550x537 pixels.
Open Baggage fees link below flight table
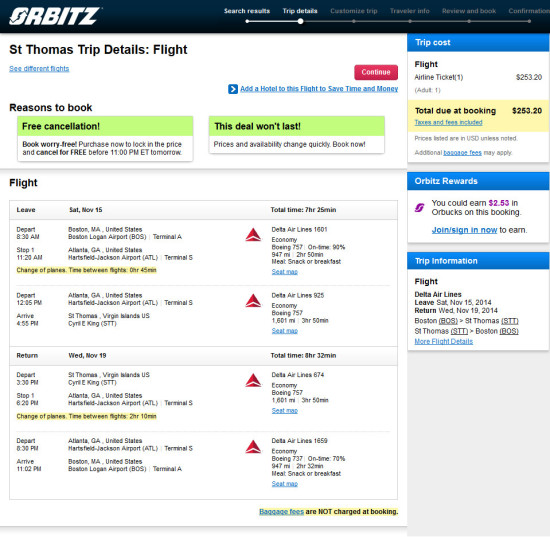281,512
